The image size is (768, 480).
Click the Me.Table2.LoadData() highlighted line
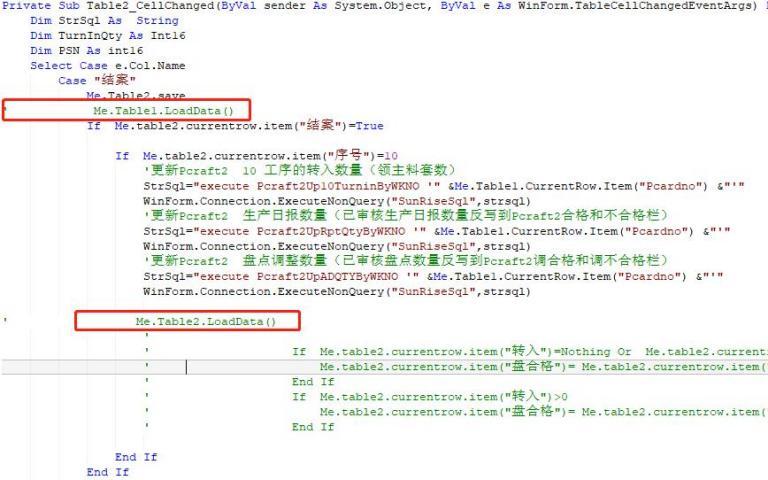[205, 322]
